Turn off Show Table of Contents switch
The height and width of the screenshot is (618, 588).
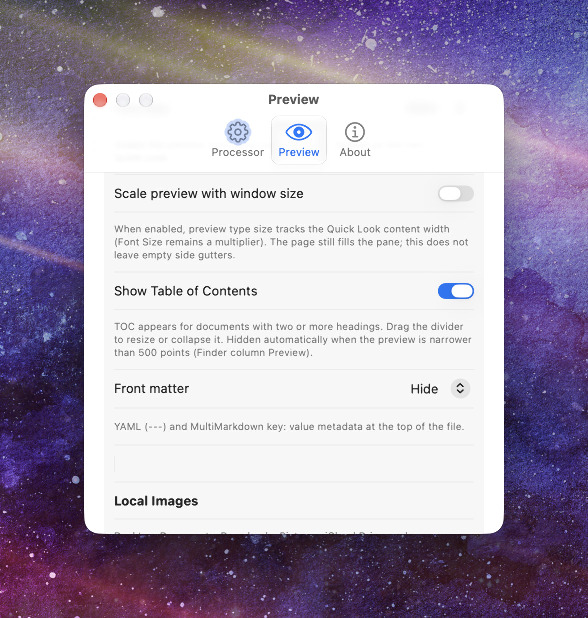pyautogui.click(x=456, y=291)
